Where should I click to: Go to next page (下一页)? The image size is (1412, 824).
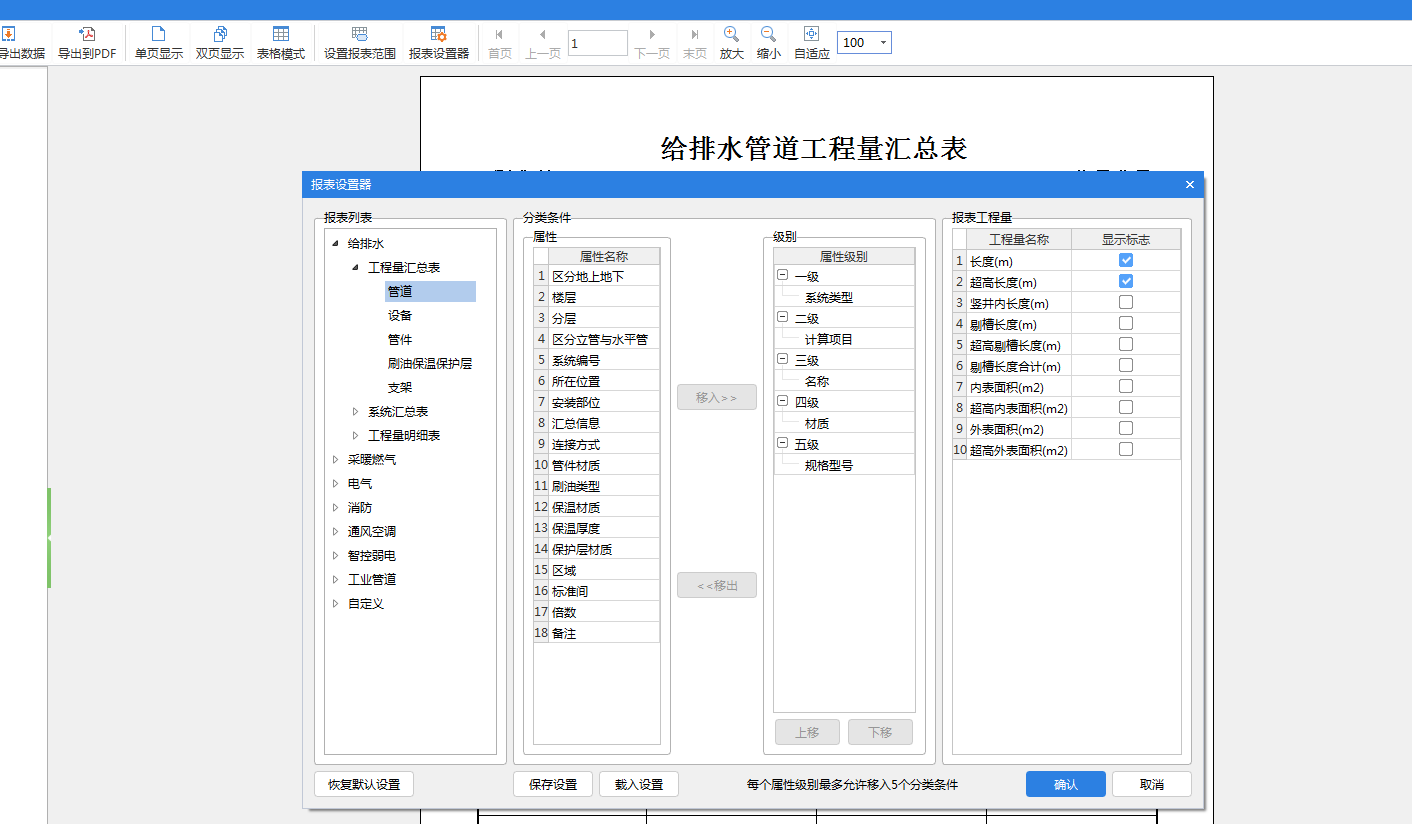[652, 43]
